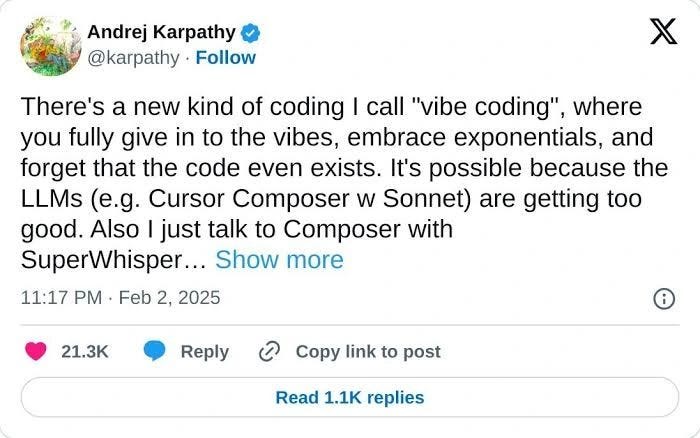Click "vibe coding" phrase in tweet
700x438 pixels.
click(487, 107)
